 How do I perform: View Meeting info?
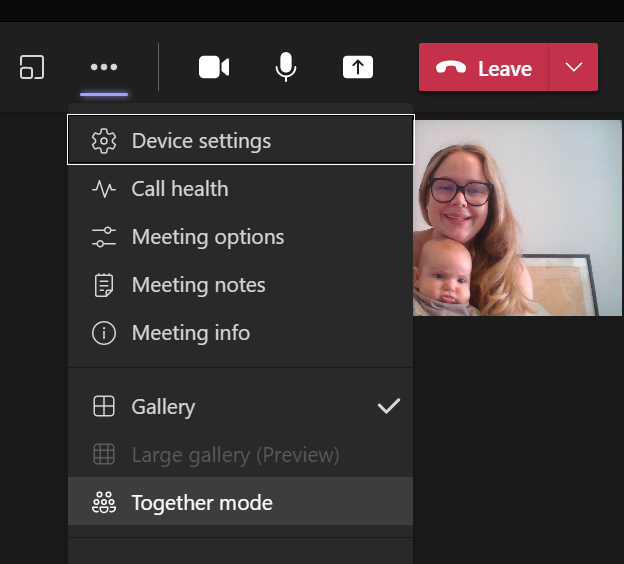click(x=240, y=333)
